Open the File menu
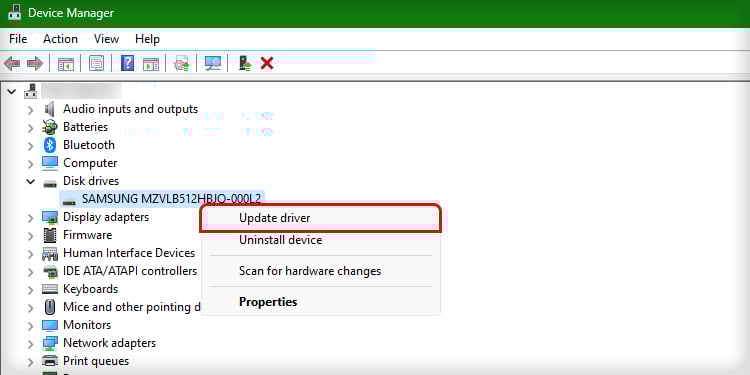Screen dimensions: 750x375 pyautogui.click(x=18, y=39)
